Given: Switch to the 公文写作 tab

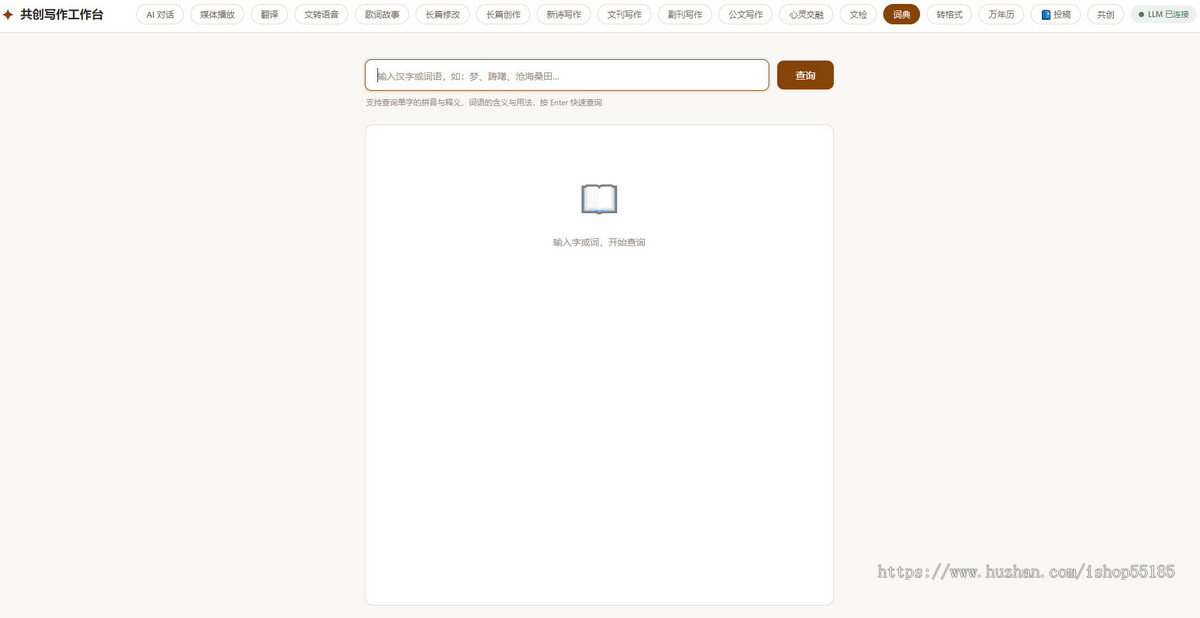Looking at the screenshot, I should 746,15.
